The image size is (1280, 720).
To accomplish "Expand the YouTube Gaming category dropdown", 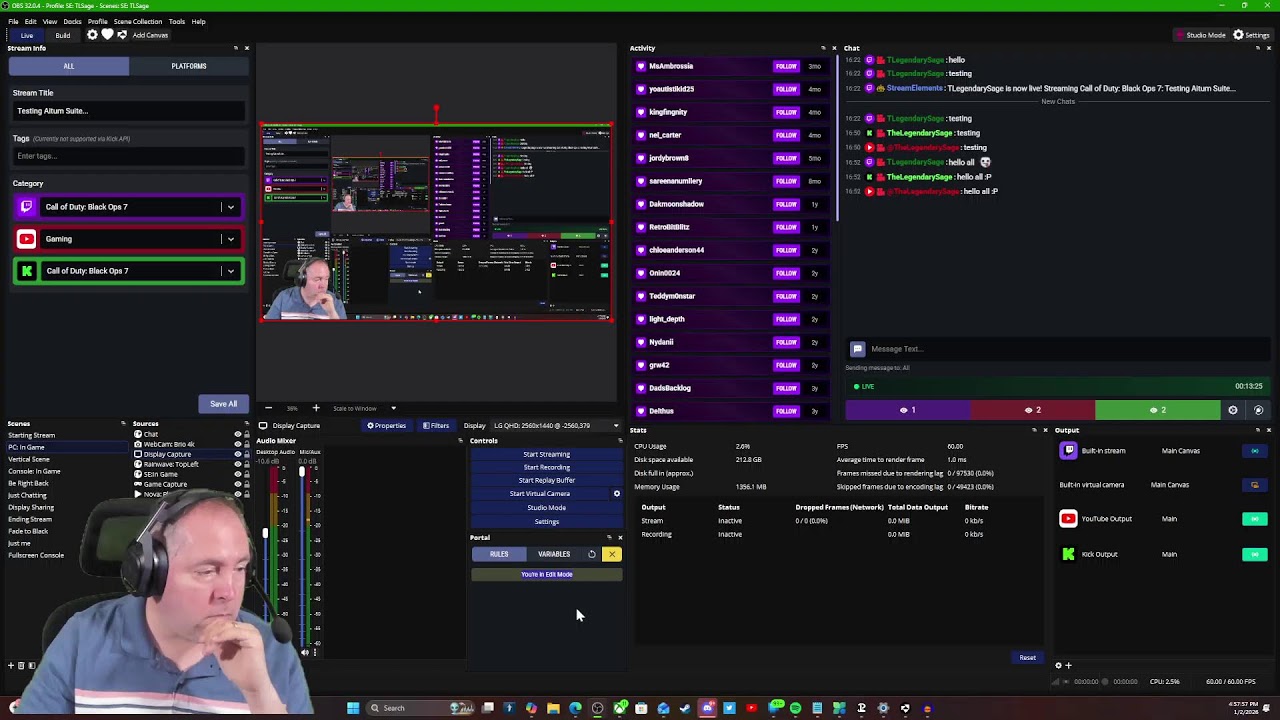I will pyautogui.click(x=230, y=239).
